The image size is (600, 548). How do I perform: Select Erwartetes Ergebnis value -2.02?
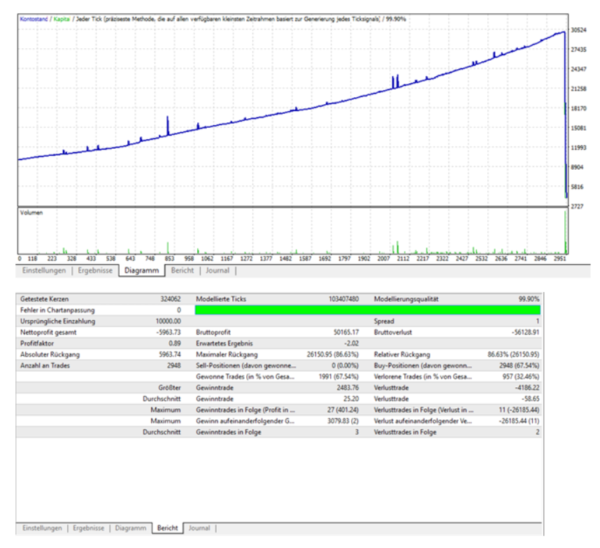351,343
